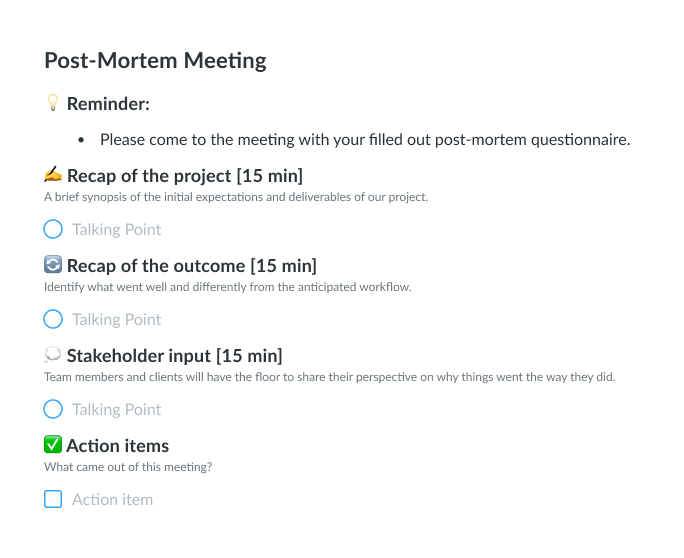Tick the Action item checkbox
684x558 pixels.
(x=53, y=499)
